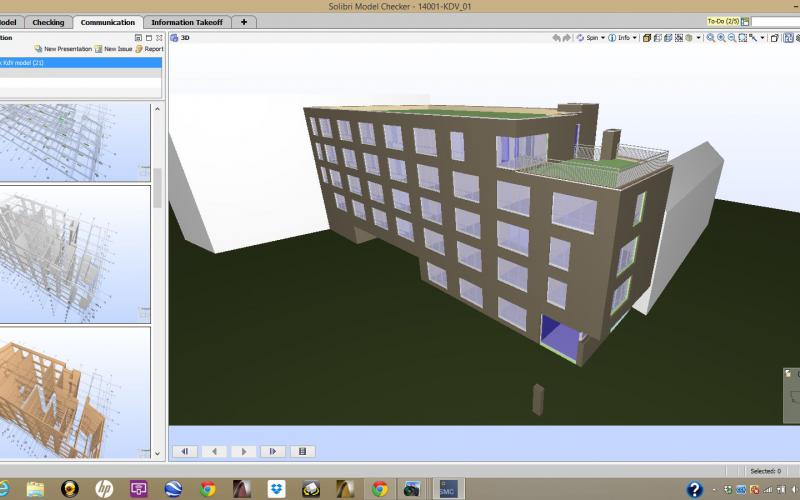The width and height of the screenshot is (800, 500).
Task: Open the grey structural frame slide thumbnail
Action: [75, 254]
